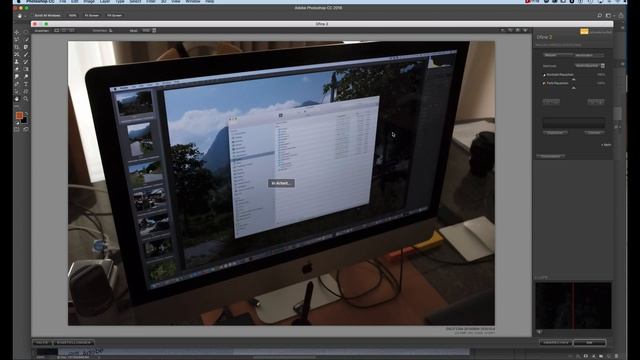The image size is (640, 360).
Task: Click the black background color swatch
Action: [x=24, y=120]
